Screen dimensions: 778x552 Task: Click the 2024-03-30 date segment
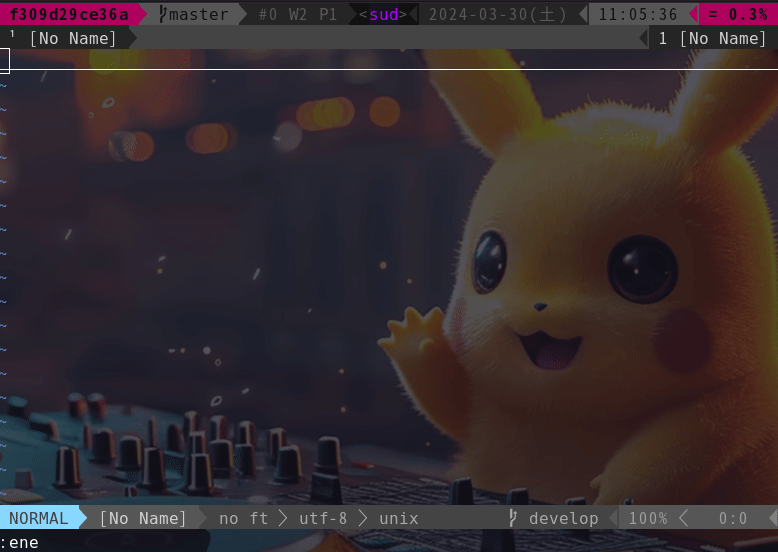pos(497,14)
